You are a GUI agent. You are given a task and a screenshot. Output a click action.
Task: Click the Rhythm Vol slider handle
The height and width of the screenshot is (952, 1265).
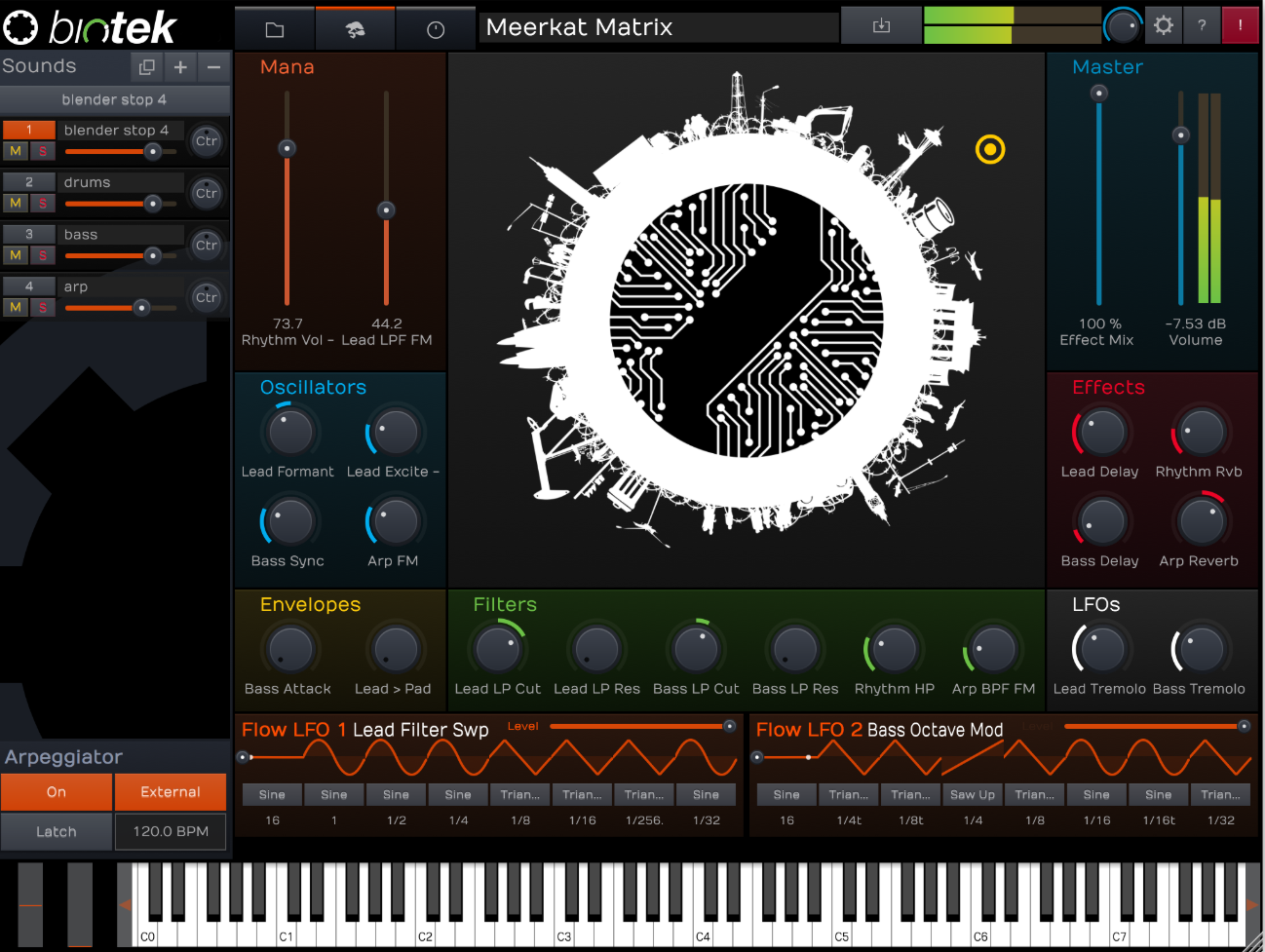pos(287,148)
